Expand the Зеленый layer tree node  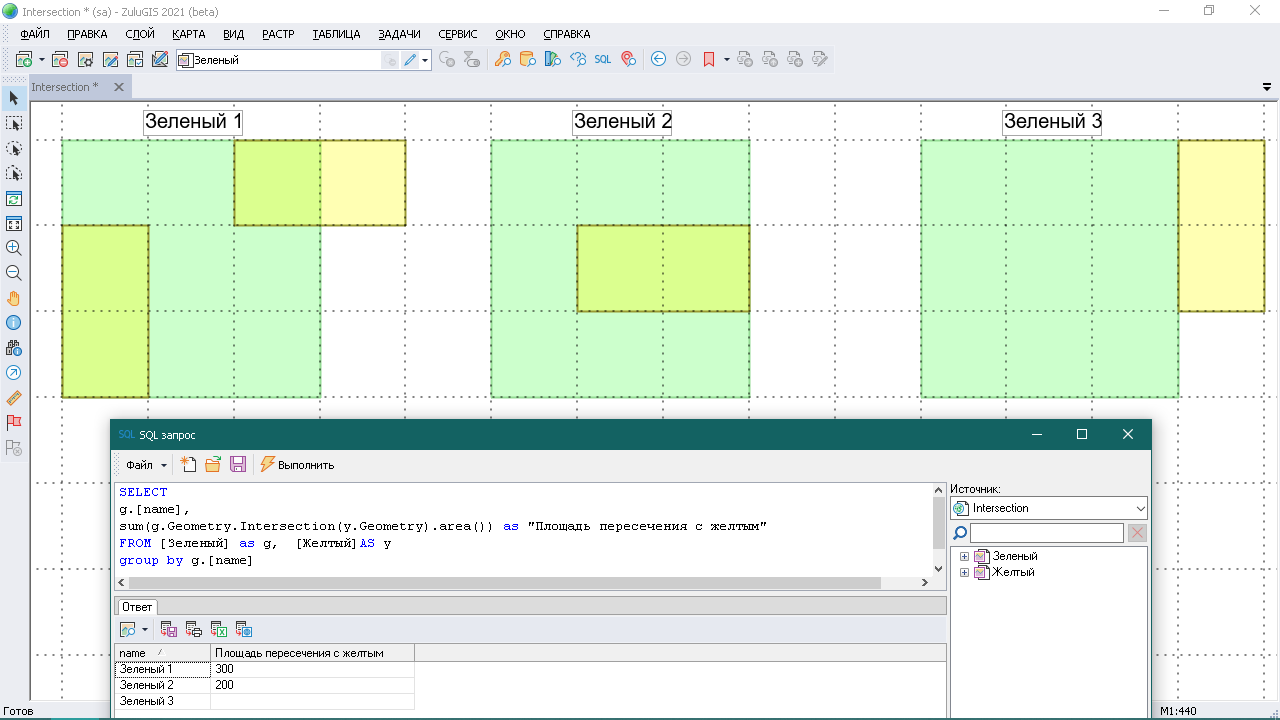click(x=964, y=556)
